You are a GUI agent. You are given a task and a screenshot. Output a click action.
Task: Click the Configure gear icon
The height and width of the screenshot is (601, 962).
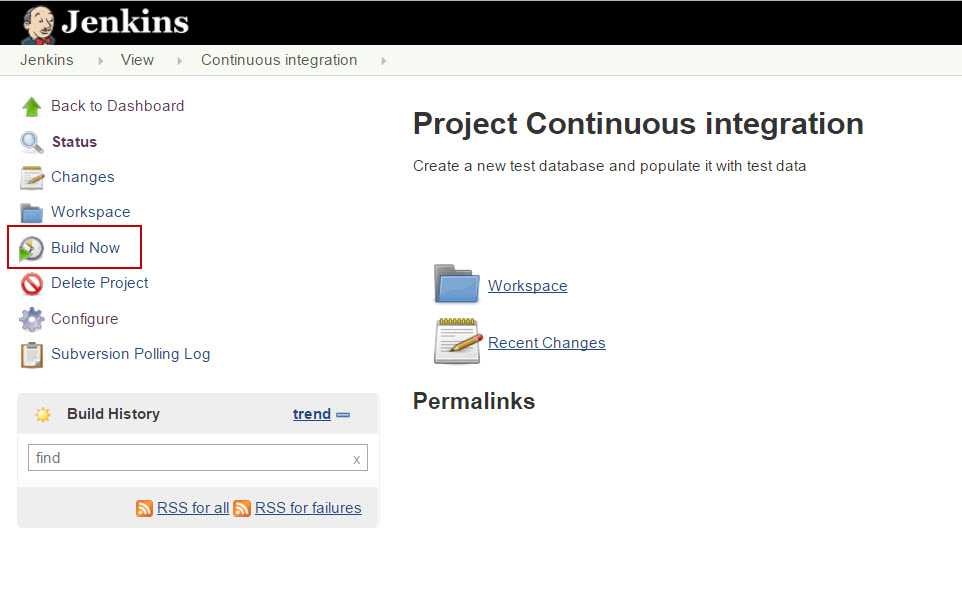click(x=32, y=319)
